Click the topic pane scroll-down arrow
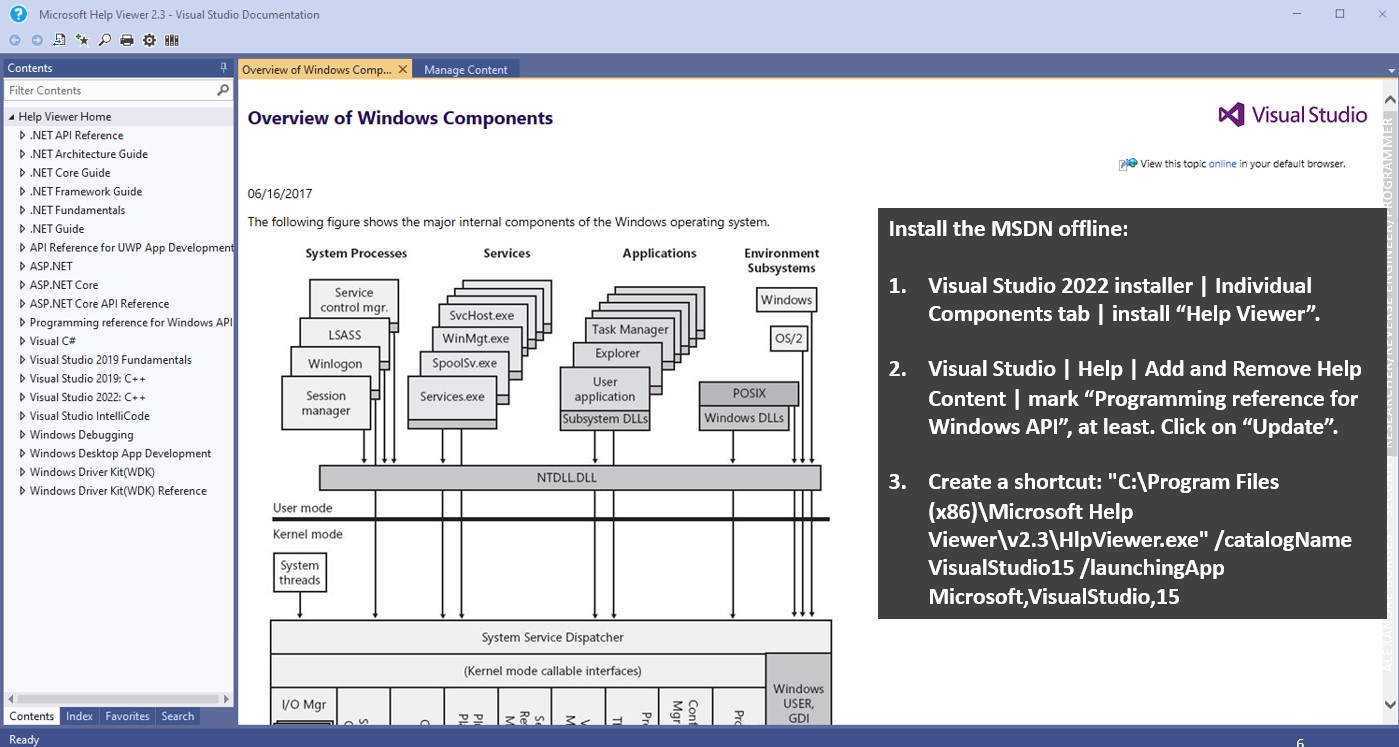 point(1390,705)
